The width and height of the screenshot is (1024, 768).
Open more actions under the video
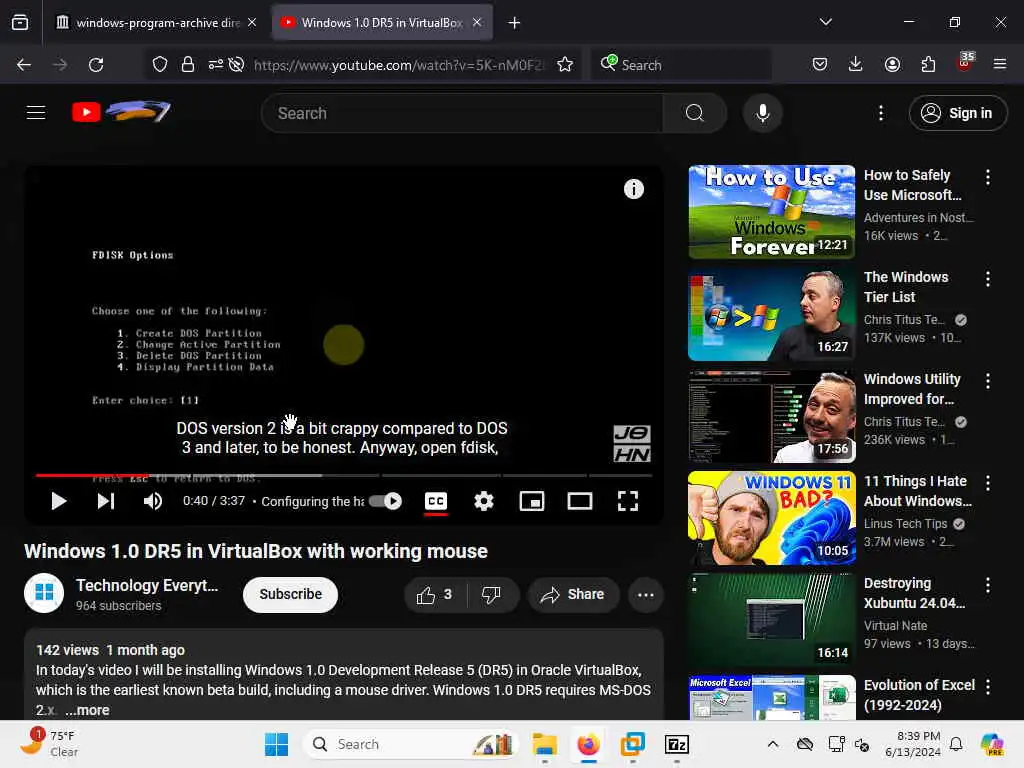tap(645, 595)
